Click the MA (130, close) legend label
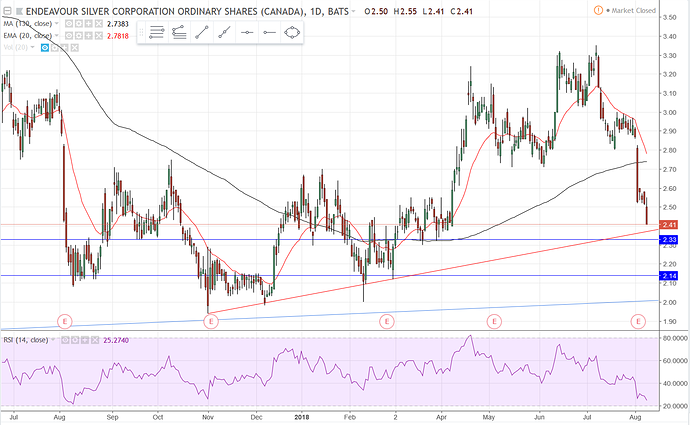690x425 pixels. (x=28, y=24)
